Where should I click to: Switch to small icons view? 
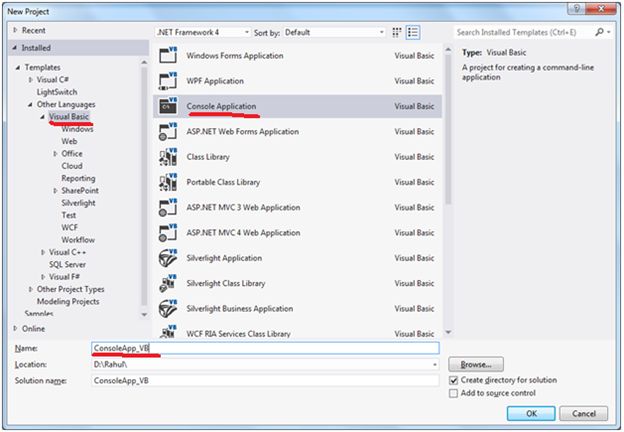tap(396, 32)
